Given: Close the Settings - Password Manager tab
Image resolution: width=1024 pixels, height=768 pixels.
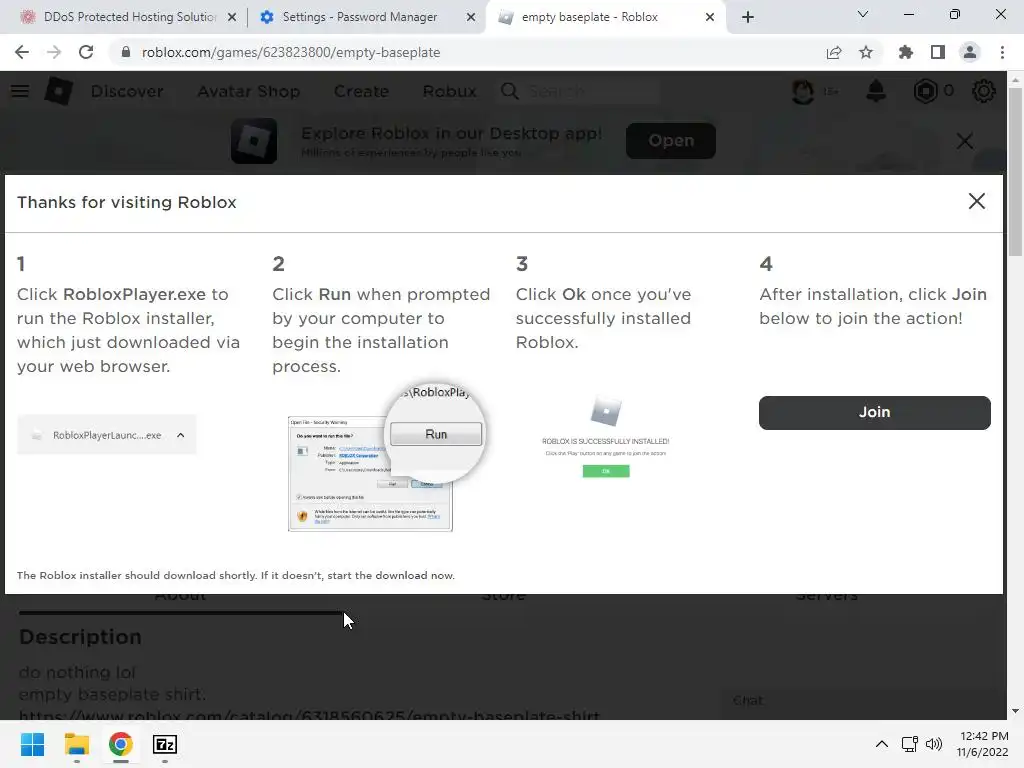Looking at the screenshot, I should click(x=471, y=17).
